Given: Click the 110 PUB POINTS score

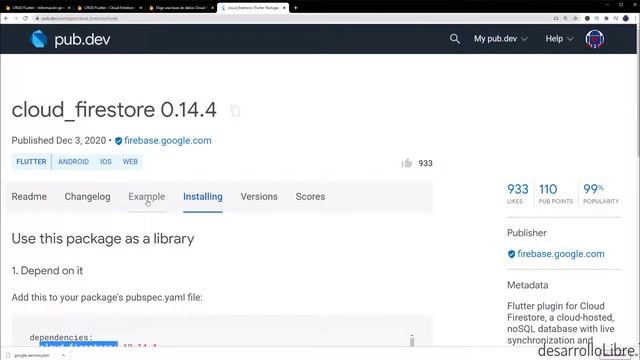Looking at the screenshot, I should click(x=556, y=193).
